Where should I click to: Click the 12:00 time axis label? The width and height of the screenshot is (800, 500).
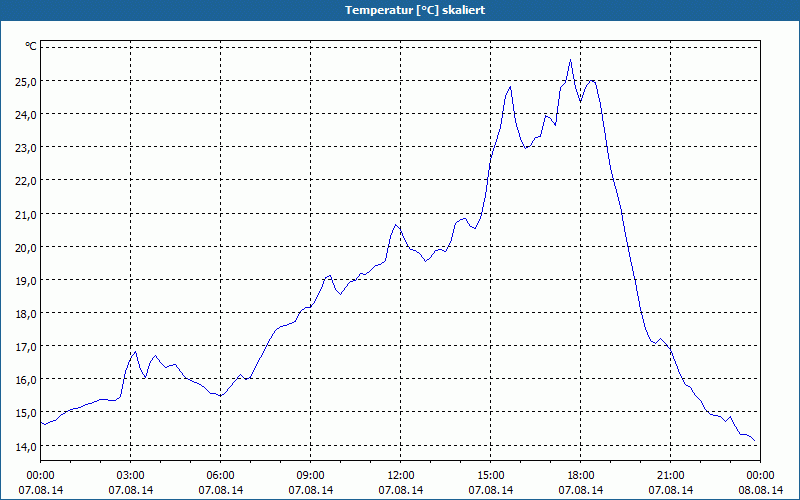(x=401, y=476)
